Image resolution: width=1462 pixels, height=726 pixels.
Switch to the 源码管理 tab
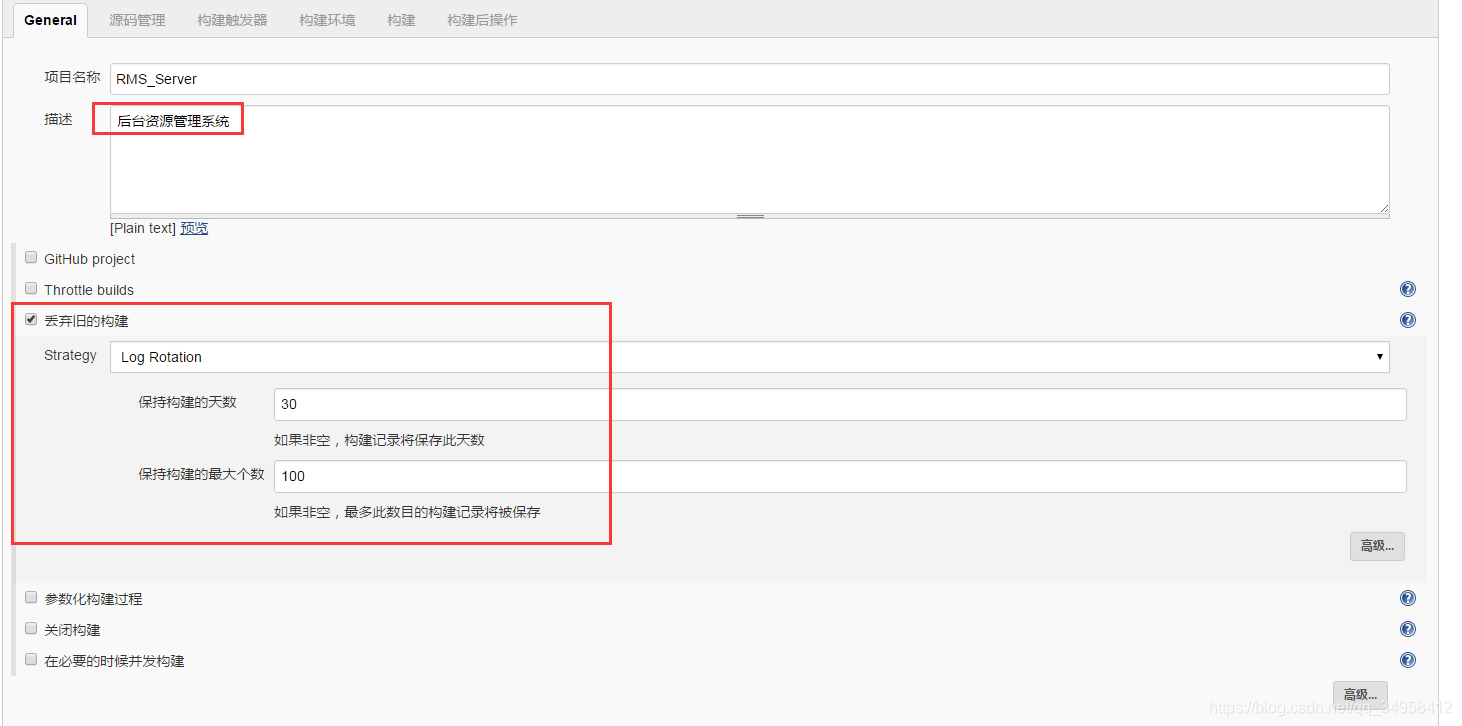click(x=137, y=20)
